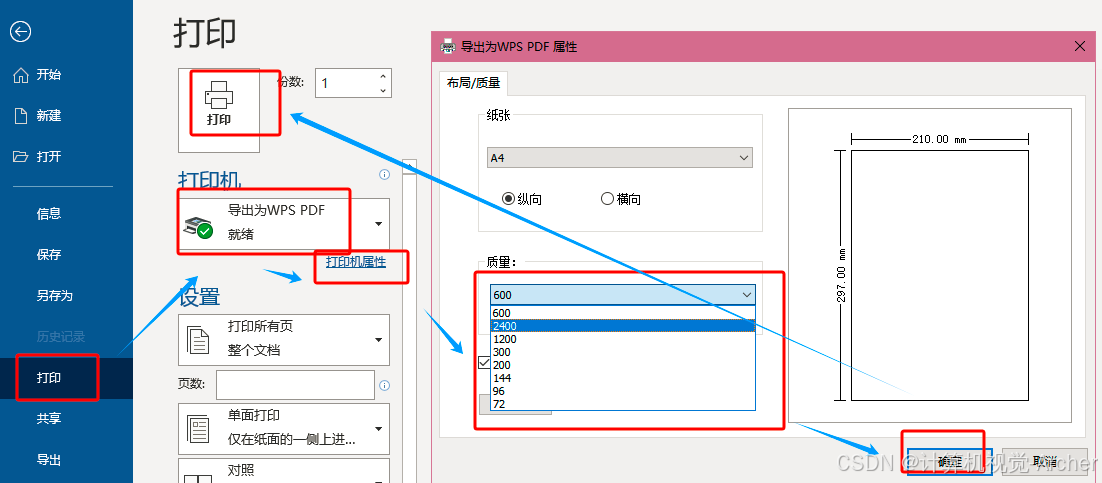
Task: Open the 对照 collation dropdown
Action: [x=284, y=470]
